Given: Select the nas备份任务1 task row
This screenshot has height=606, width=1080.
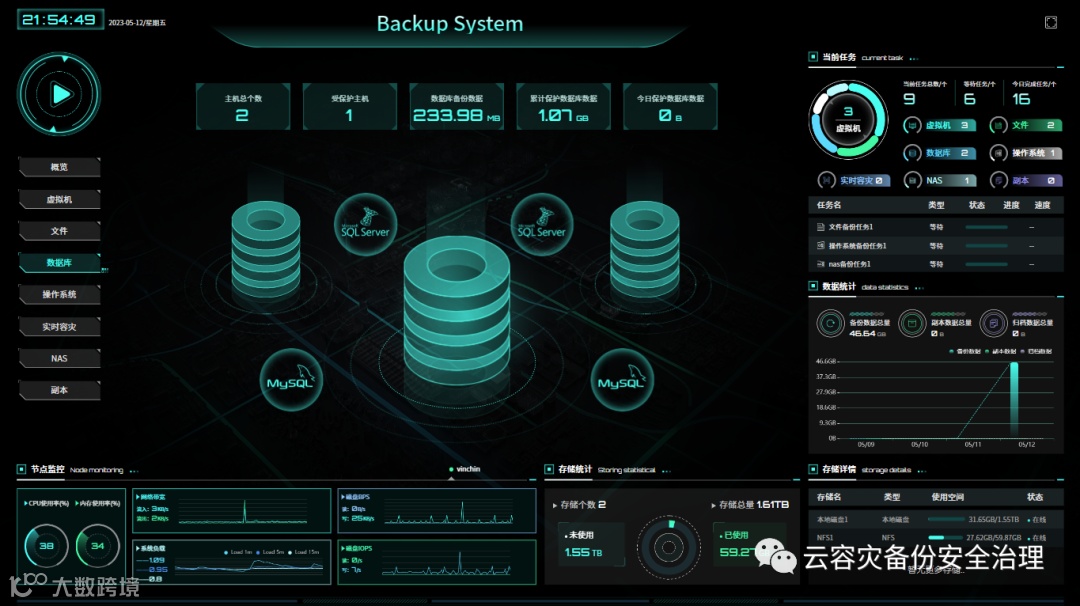Looking at the screenshot, I should click(935, 264).
